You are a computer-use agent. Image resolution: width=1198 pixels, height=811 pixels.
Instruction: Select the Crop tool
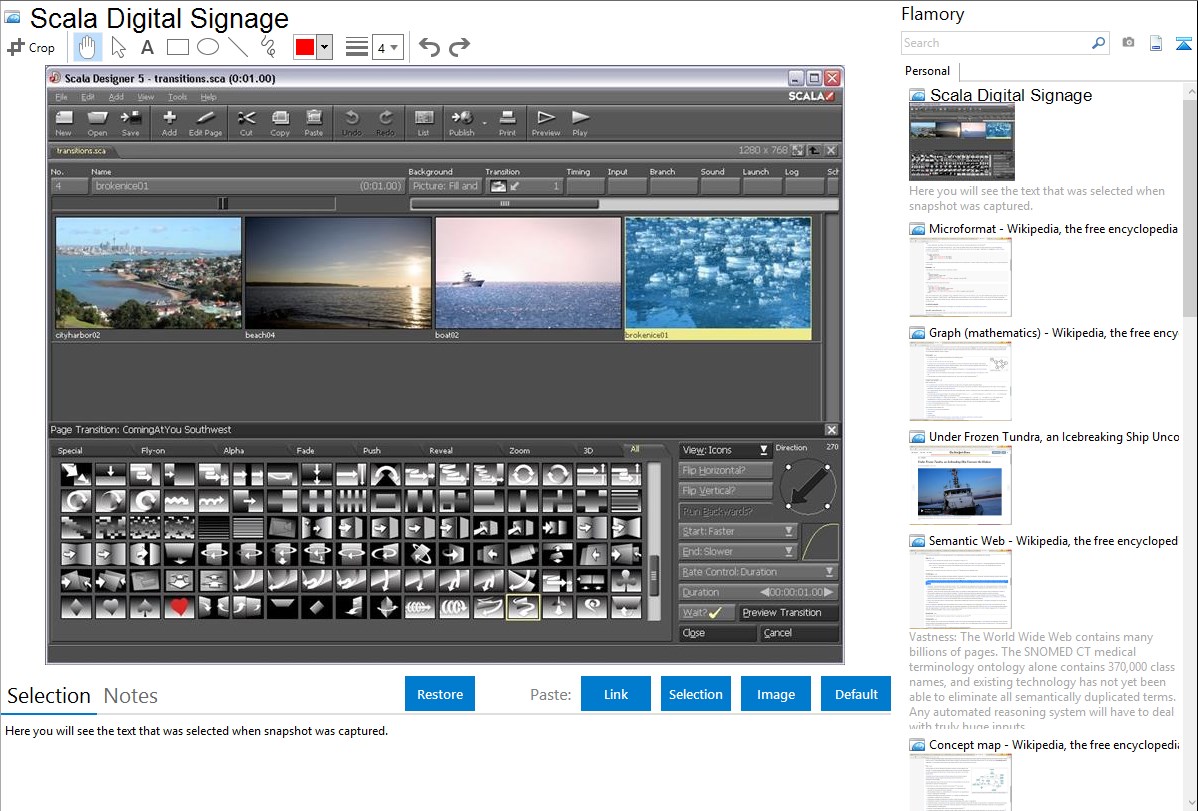[31, 47]
